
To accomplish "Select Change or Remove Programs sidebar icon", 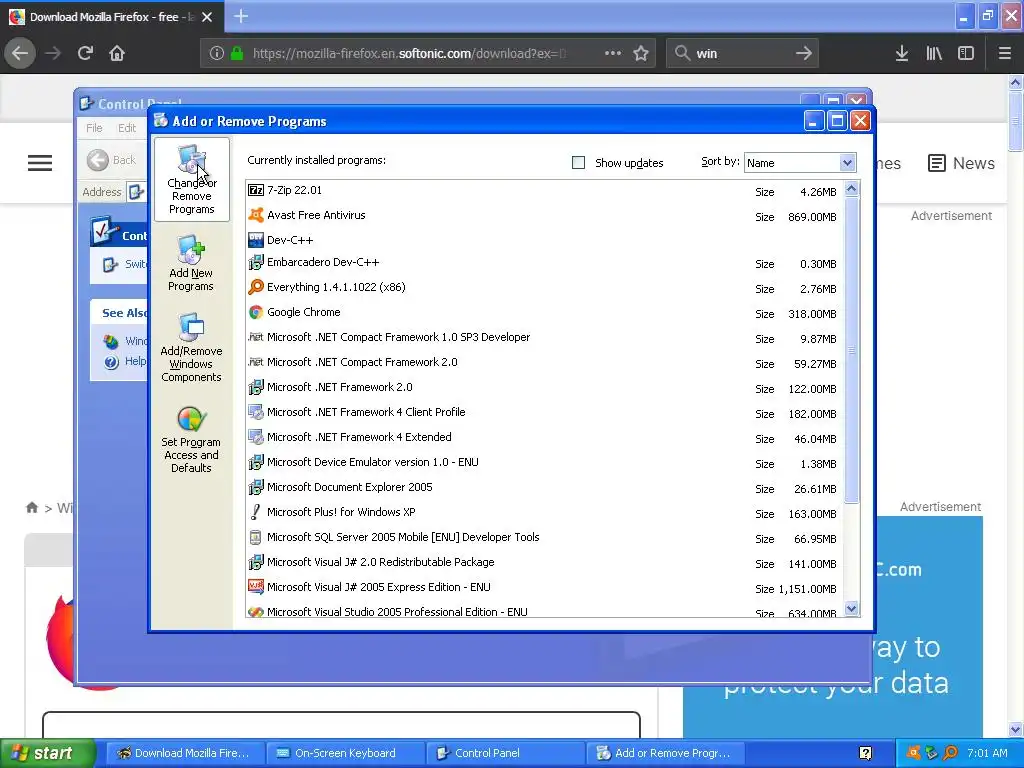I will [x=191, y=179].
